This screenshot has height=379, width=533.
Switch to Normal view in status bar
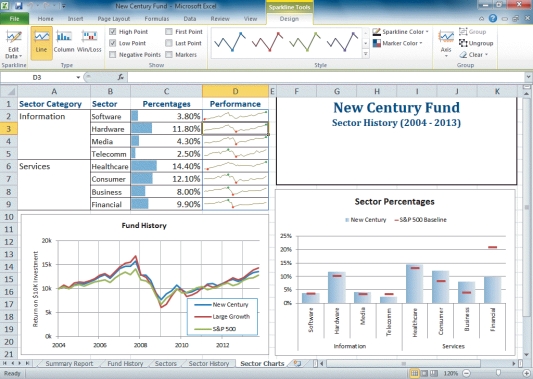pyautogui.click(x=414, y=374)
